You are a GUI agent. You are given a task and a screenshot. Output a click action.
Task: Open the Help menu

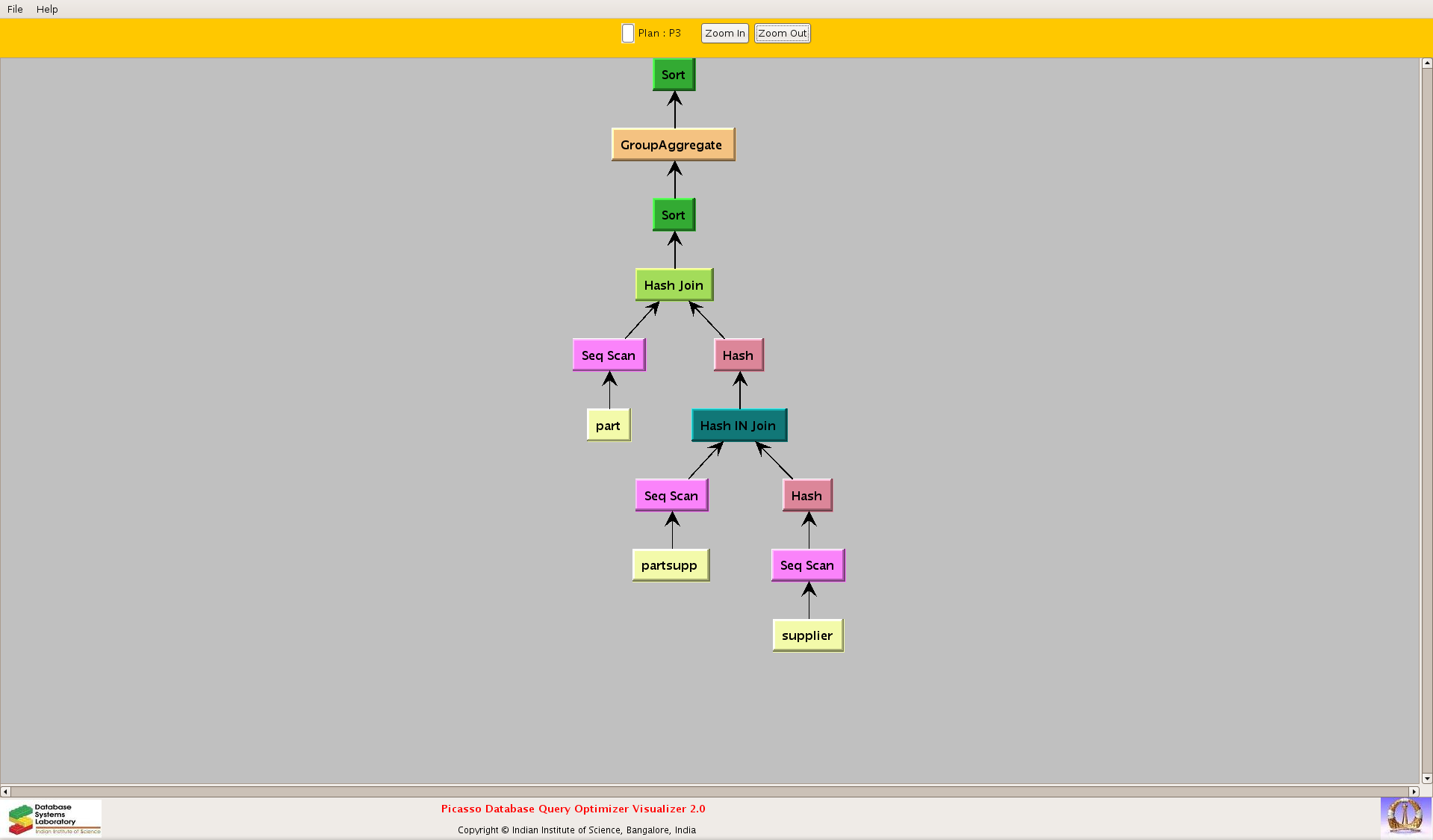(x=47, y=9)
